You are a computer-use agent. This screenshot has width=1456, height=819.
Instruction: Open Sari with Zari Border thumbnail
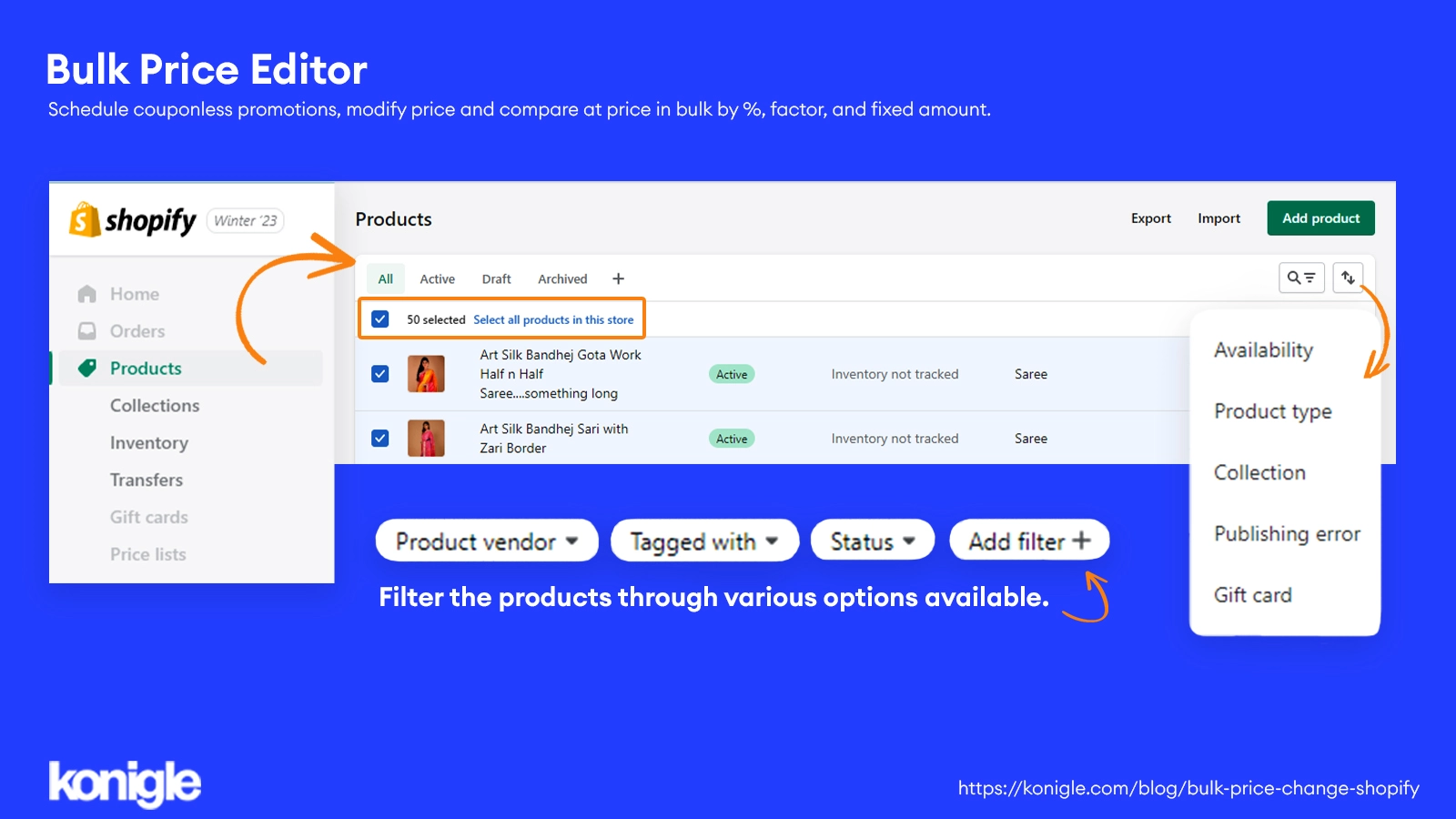click(426, 439)
